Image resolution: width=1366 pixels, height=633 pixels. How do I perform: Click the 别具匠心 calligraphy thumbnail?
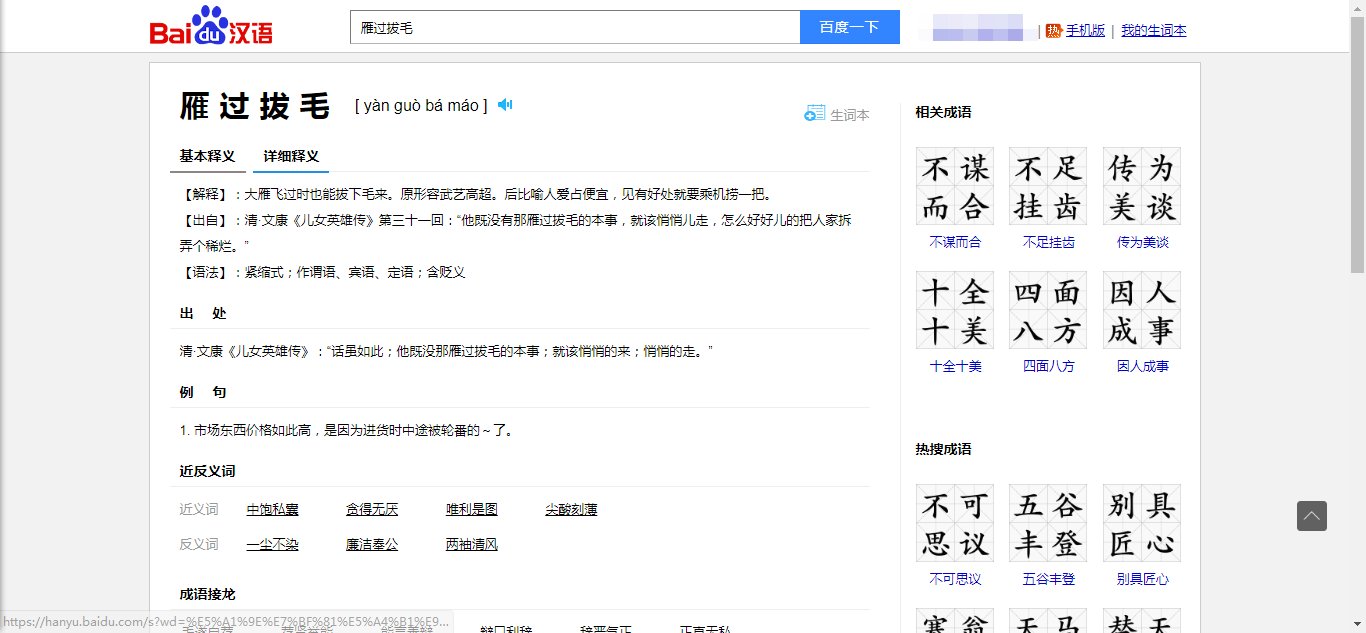pos(1141,522)
